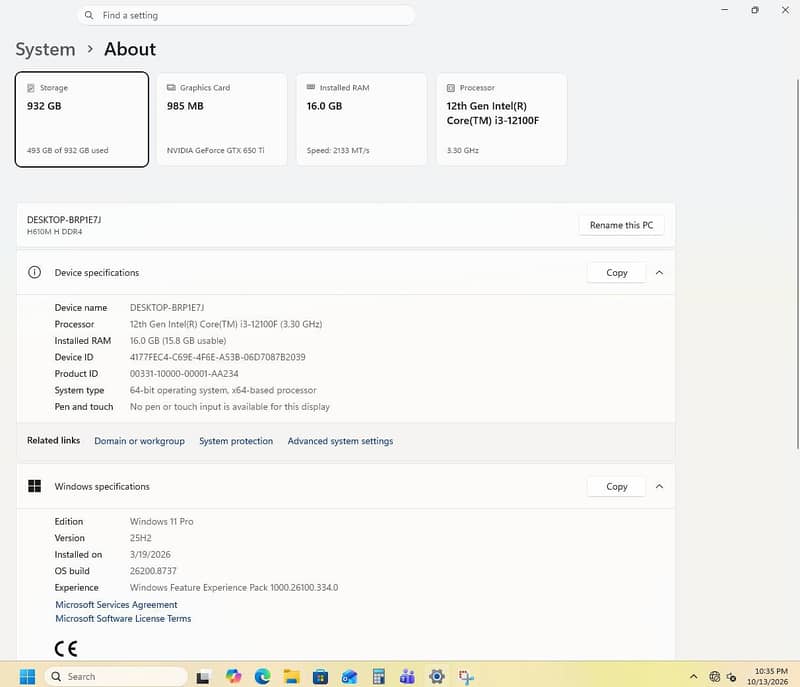
Task: Click the Windows Feature Experience Pack value
Action: coord(234,588)
